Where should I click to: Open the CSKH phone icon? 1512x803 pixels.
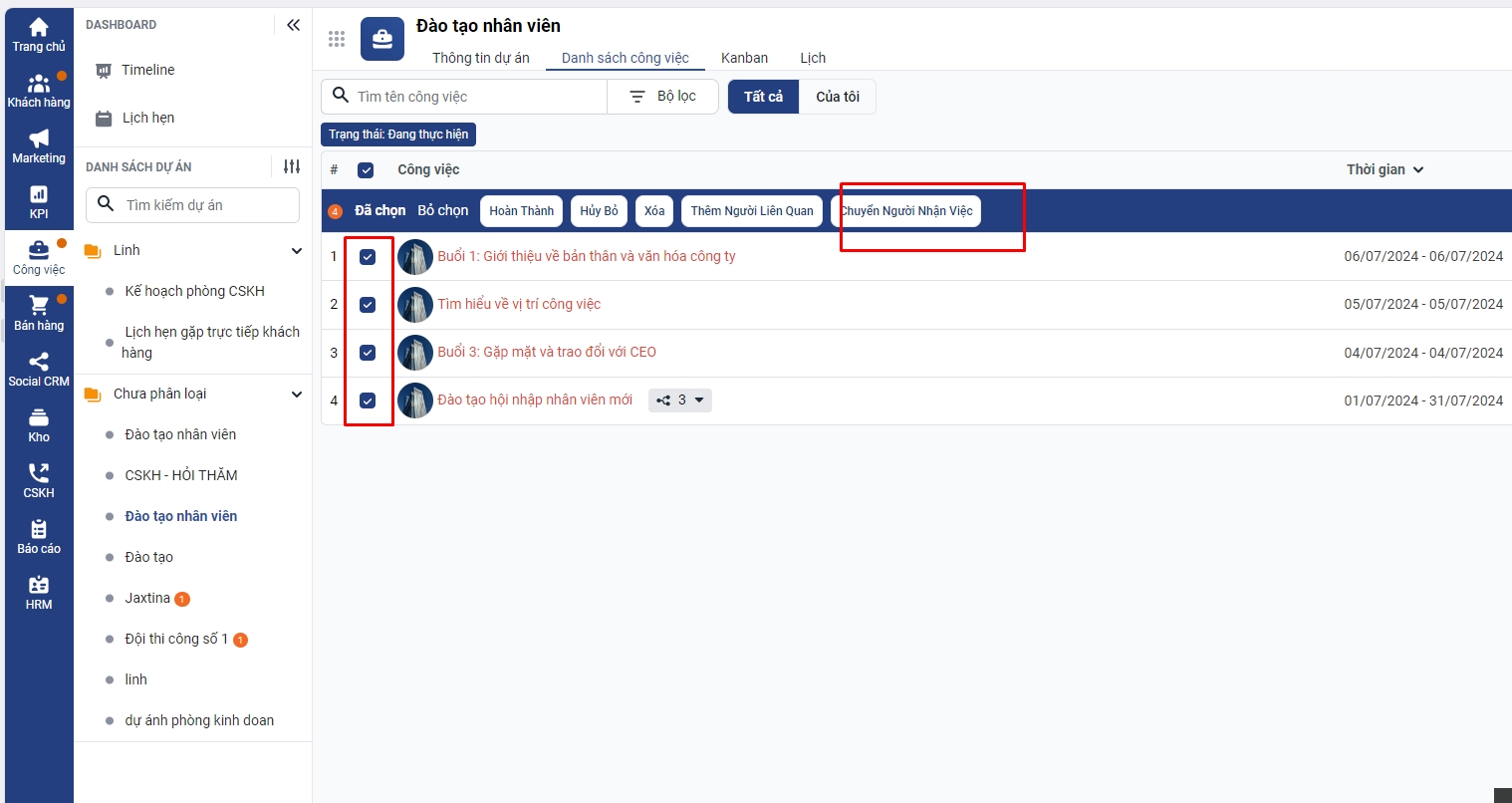(x=39, y=474)
